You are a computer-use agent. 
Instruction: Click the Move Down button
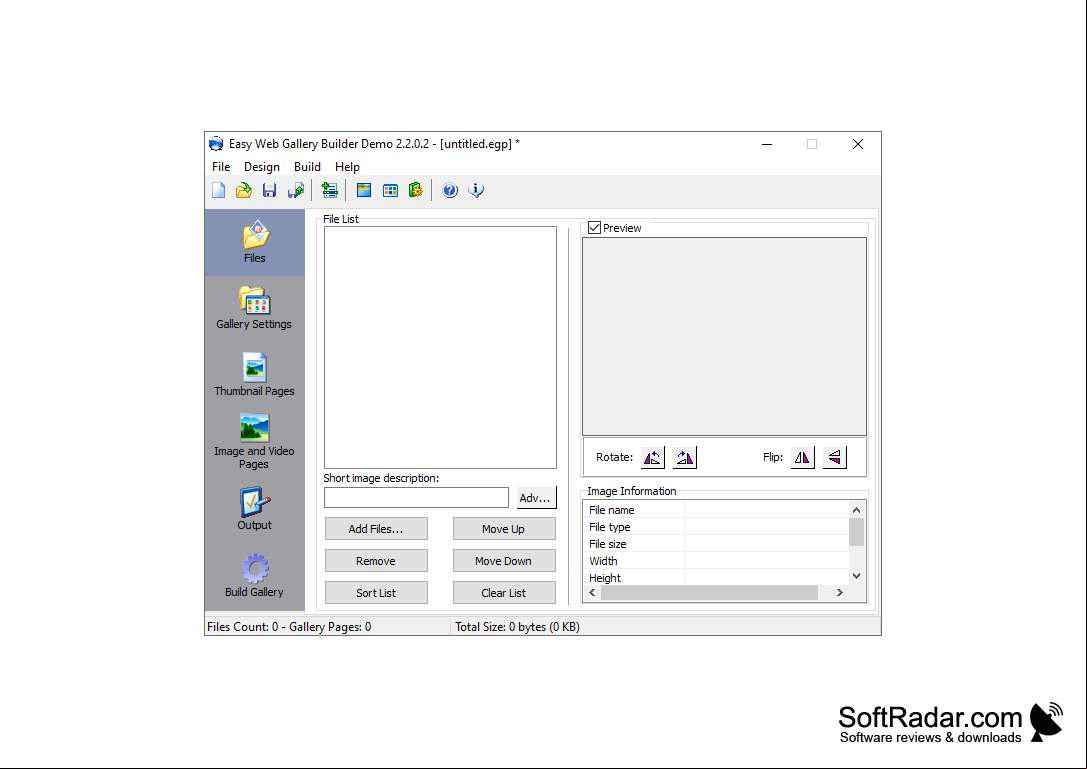(504, 561)
